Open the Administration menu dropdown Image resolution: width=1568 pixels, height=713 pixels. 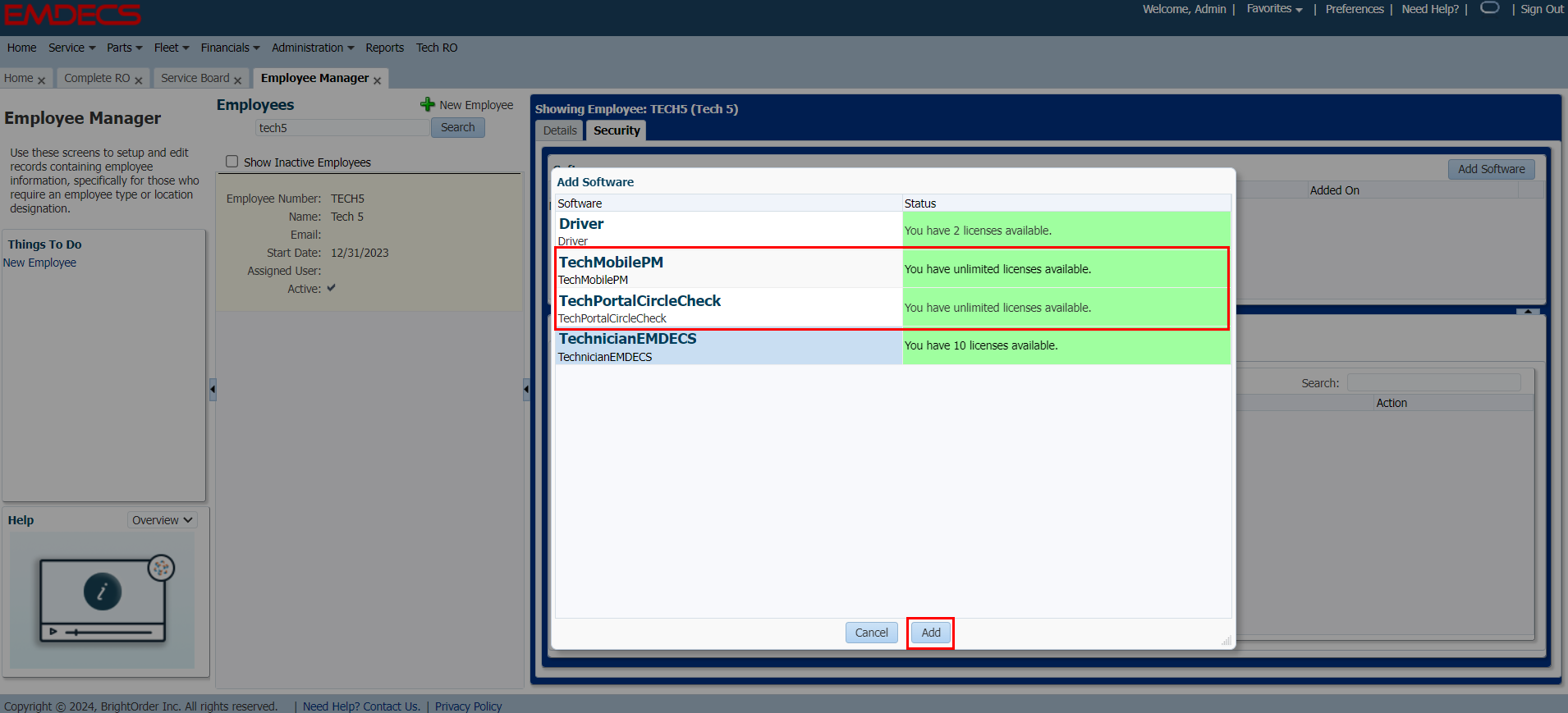coord(313,48)
